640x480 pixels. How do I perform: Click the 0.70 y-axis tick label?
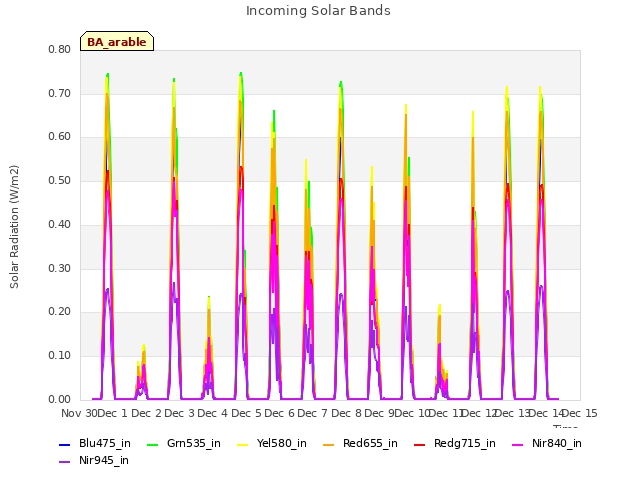[x=60, y=93]
